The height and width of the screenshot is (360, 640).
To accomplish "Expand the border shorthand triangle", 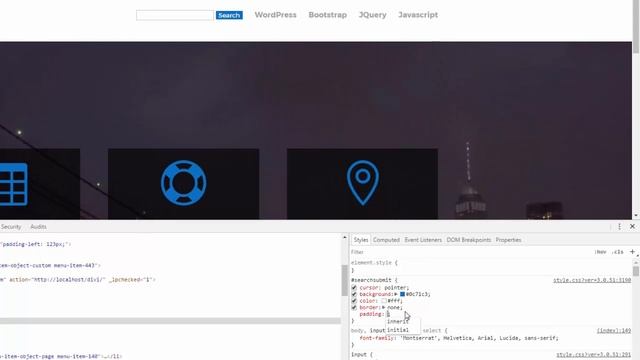I will coord(383,307).
